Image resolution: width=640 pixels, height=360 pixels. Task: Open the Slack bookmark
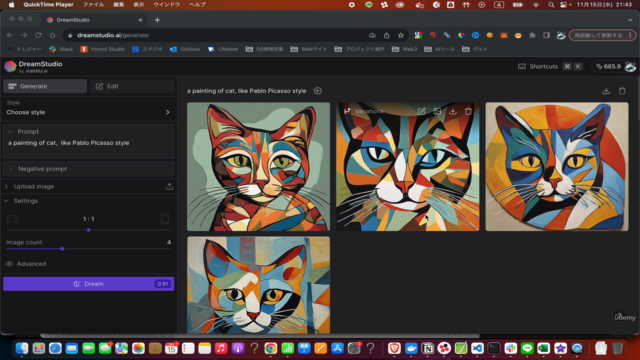pos(61,49)
